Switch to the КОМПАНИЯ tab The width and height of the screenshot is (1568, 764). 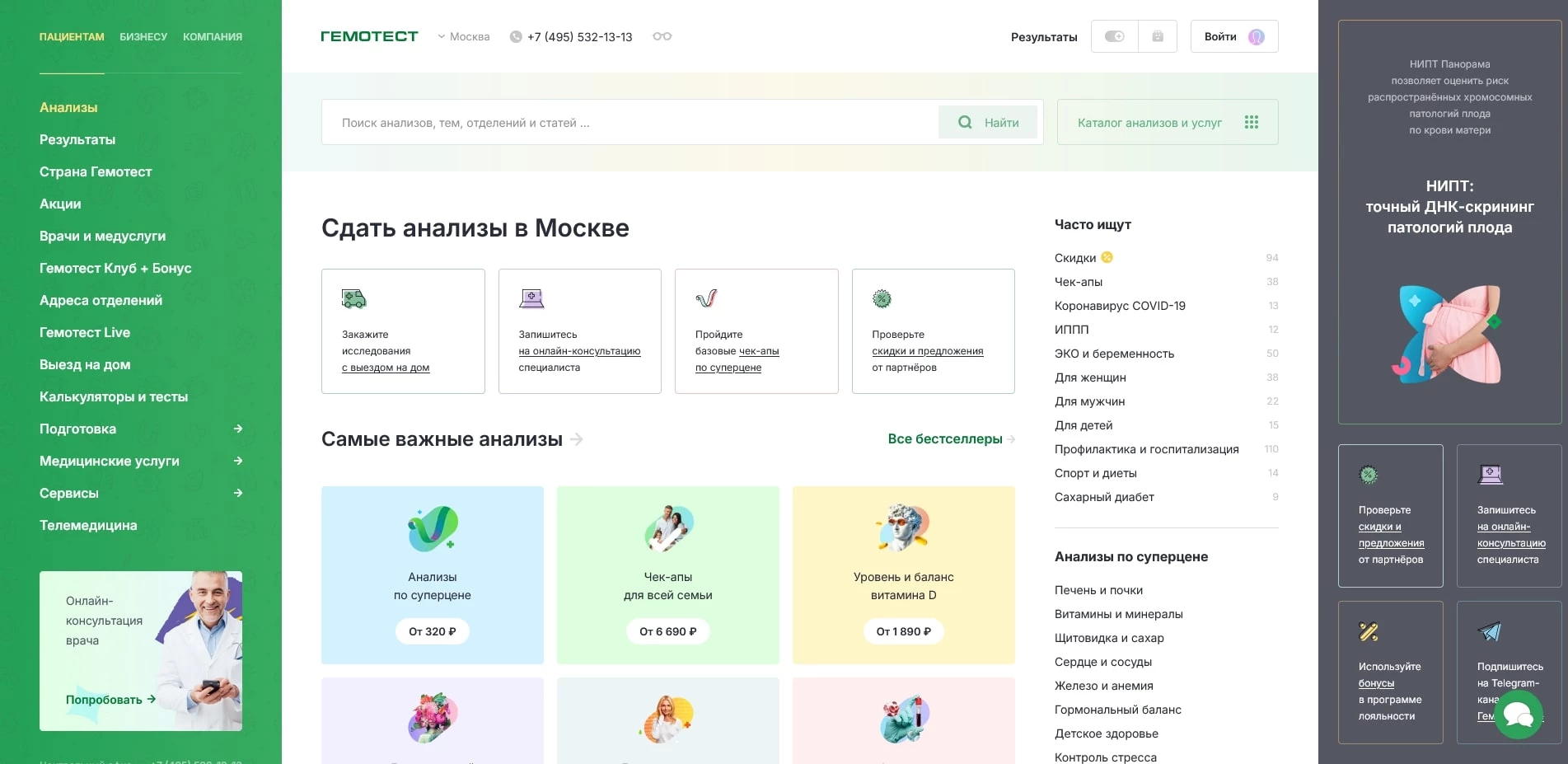coord(213,37)
